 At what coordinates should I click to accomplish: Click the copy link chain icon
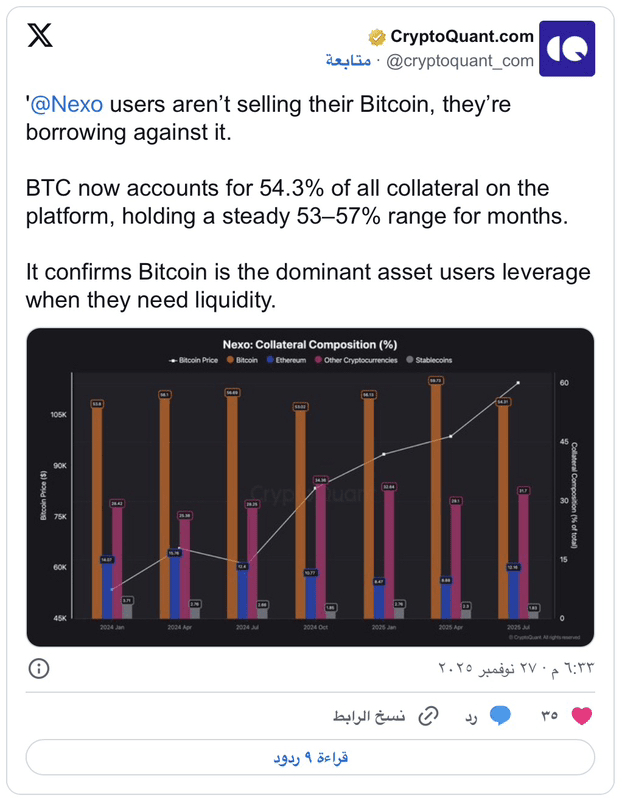pos(429,716)
